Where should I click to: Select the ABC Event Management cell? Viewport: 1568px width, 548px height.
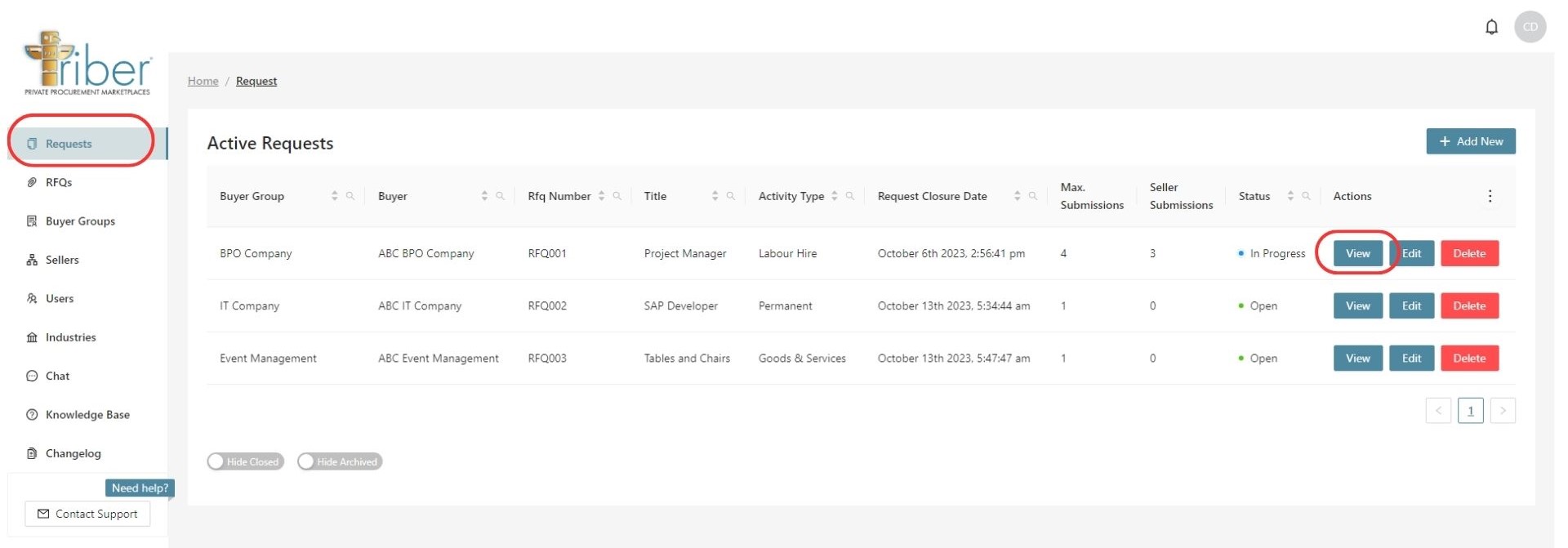[439, 358]
